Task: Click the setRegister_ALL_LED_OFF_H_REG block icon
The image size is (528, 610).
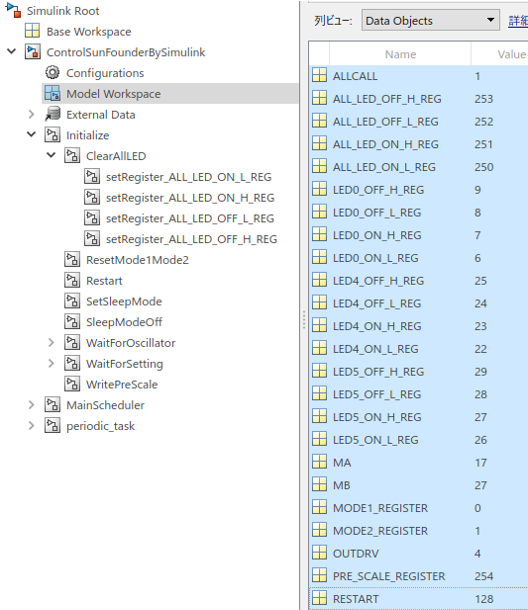Action: pyautogui.click(x=92, y=238)
